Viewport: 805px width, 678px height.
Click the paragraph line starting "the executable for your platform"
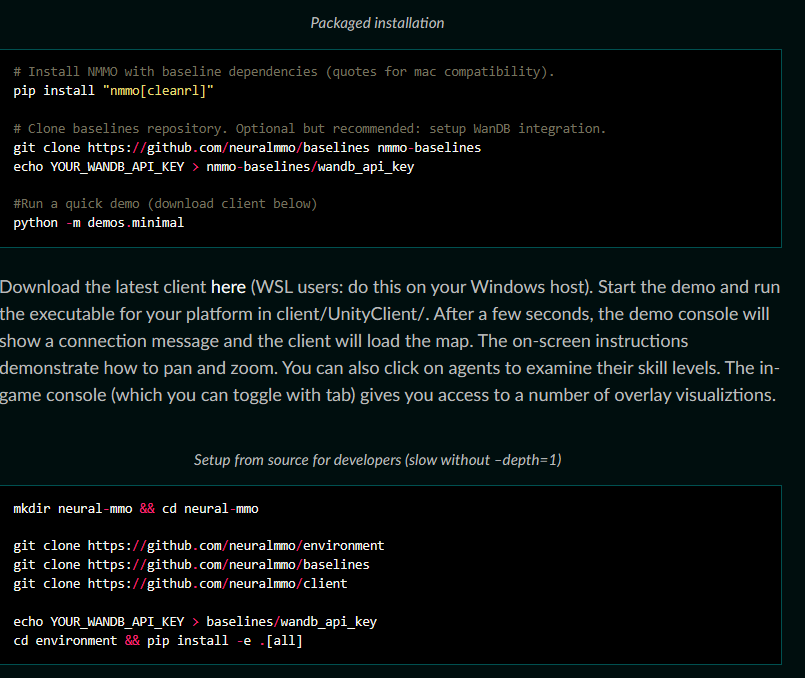point(385,314)
